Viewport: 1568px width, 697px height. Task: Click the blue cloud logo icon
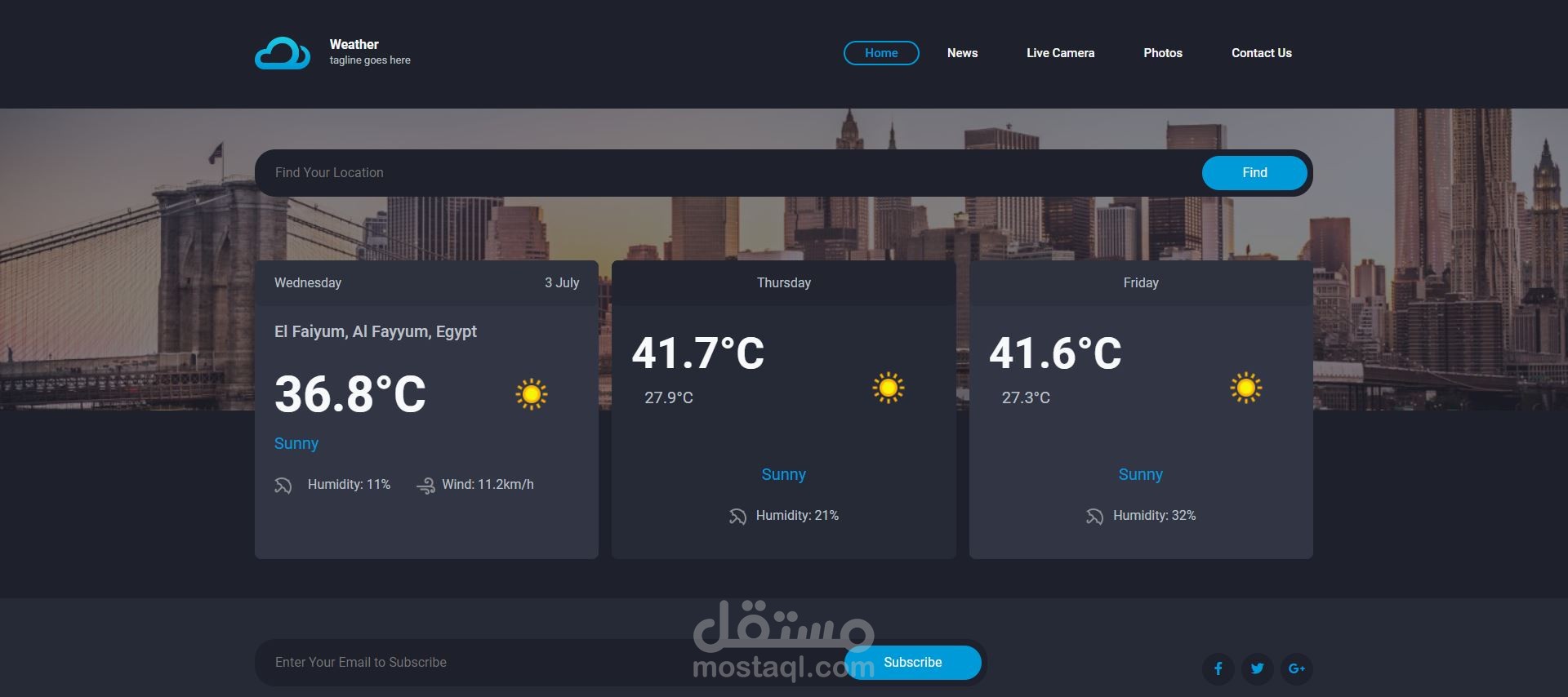pos(283,53)
